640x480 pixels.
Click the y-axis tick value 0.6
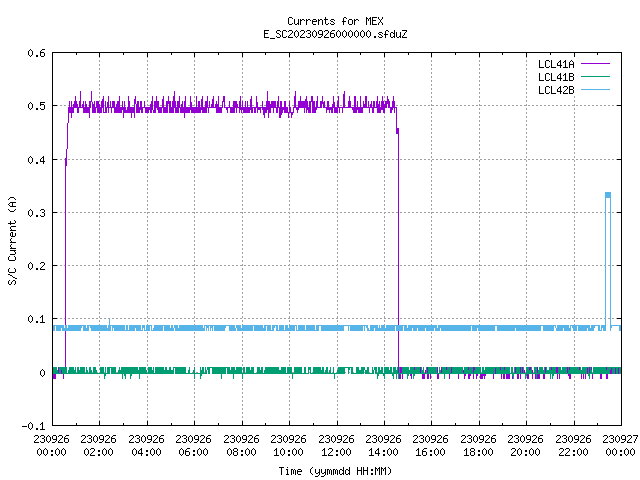36,53
